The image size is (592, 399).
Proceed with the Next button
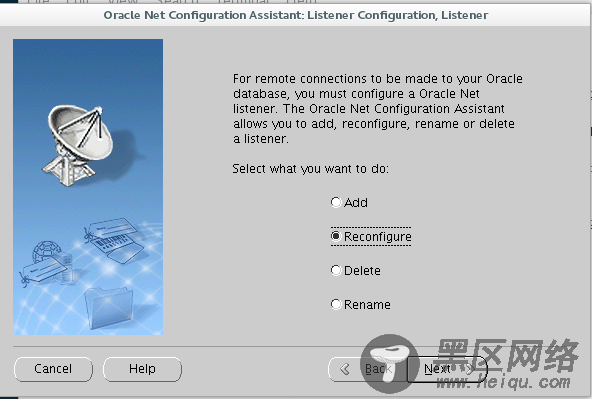point(447,369)
